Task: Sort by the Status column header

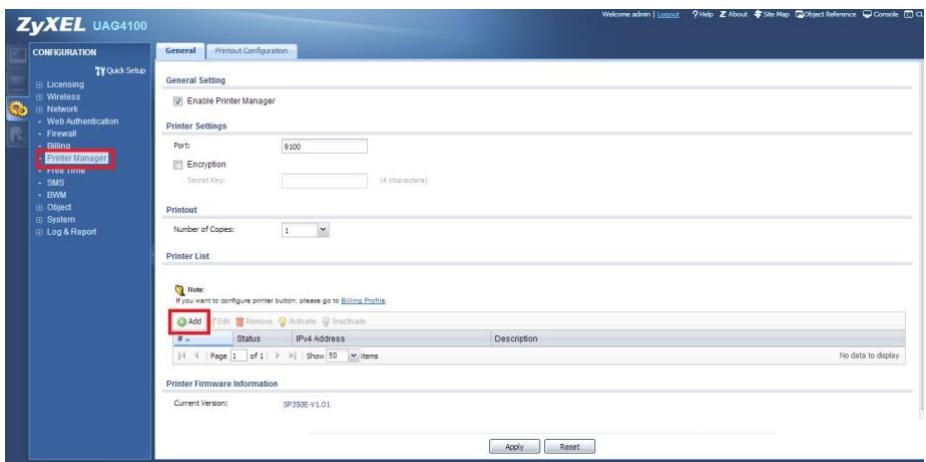Action: 262,339
